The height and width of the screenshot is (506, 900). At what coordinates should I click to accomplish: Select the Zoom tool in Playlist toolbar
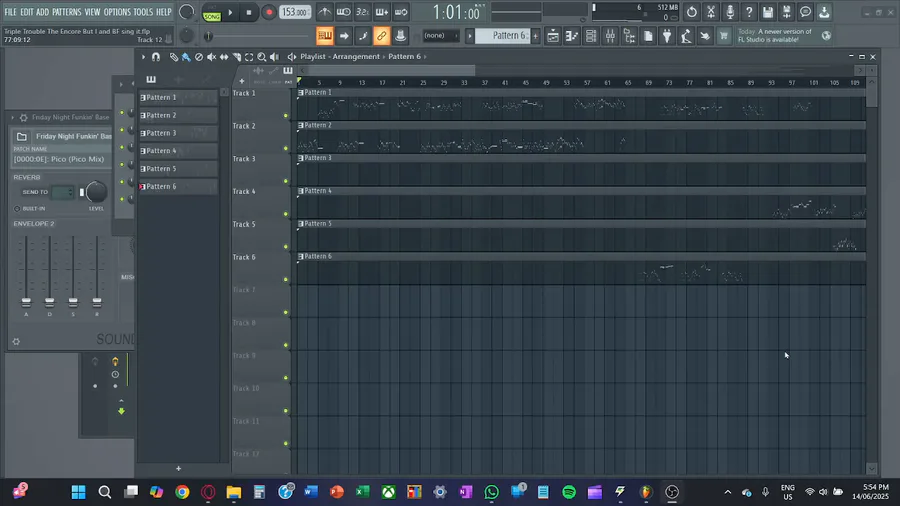click(x=262, y=57)
